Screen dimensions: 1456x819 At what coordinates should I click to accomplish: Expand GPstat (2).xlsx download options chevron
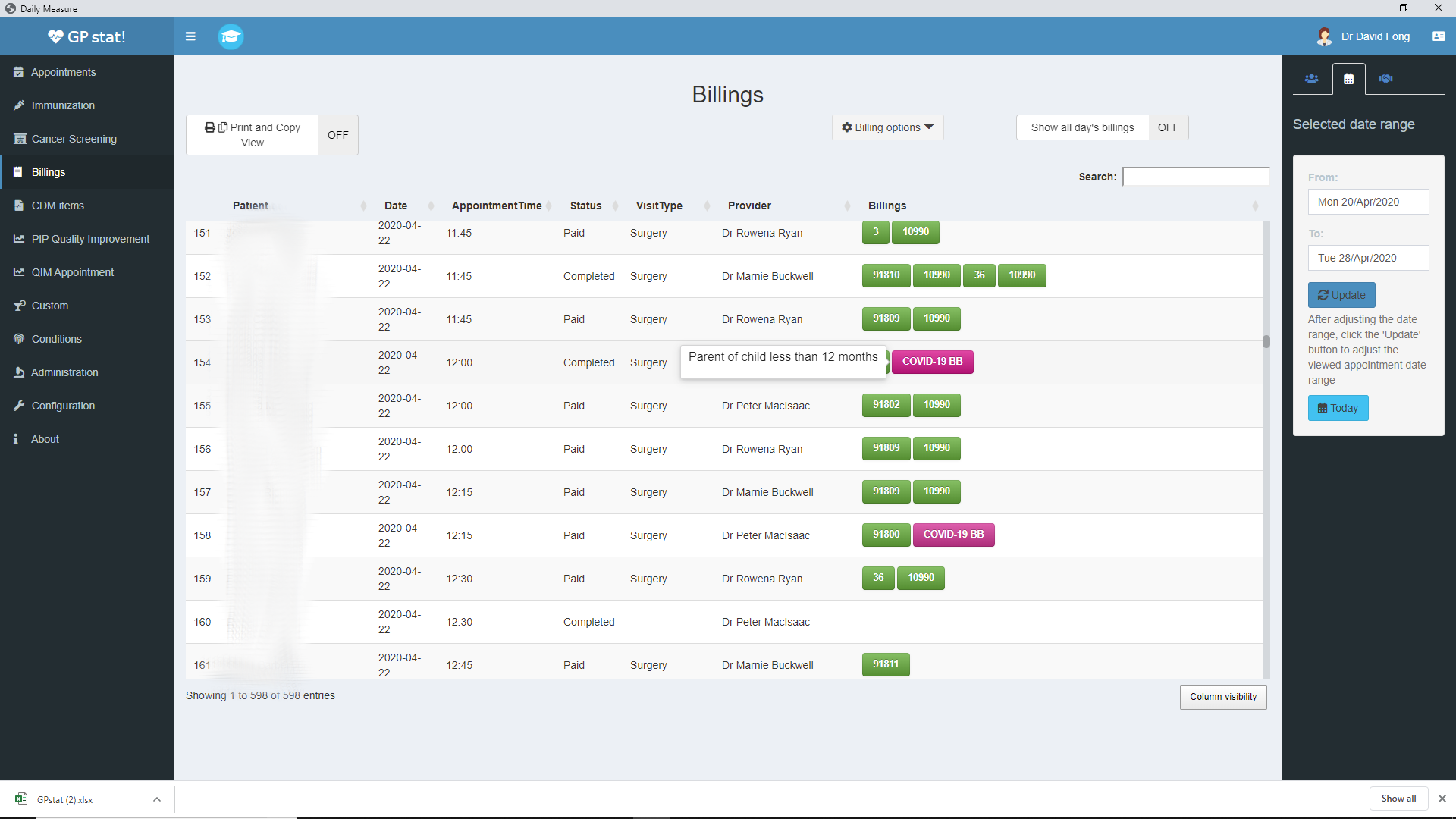(157, 799)
